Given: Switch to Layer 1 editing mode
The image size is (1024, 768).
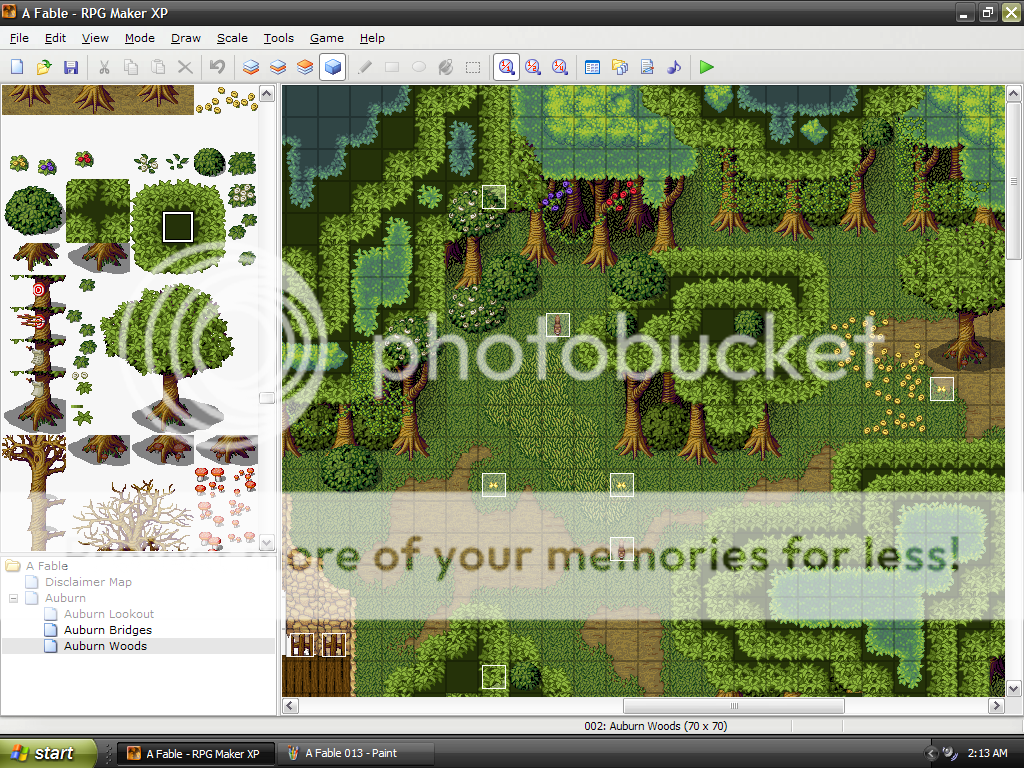Looking at the screenshot, I should click(252, 67).
